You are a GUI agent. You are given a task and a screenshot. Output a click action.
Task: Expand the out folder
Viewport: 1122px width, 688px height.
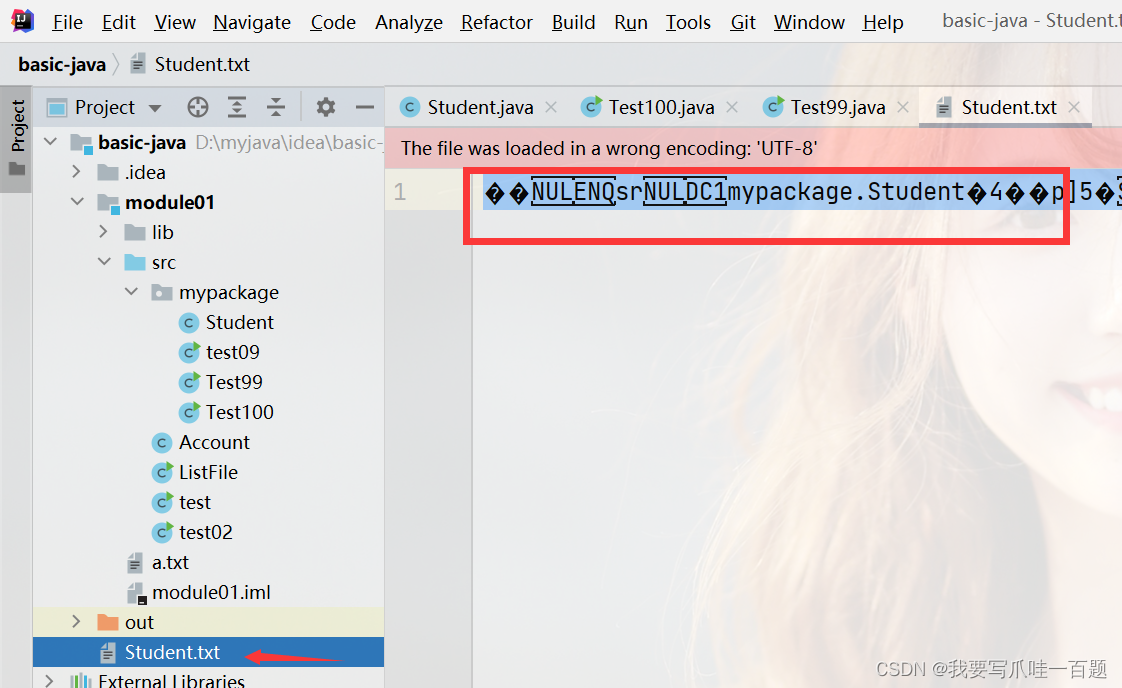coord(77,622)
